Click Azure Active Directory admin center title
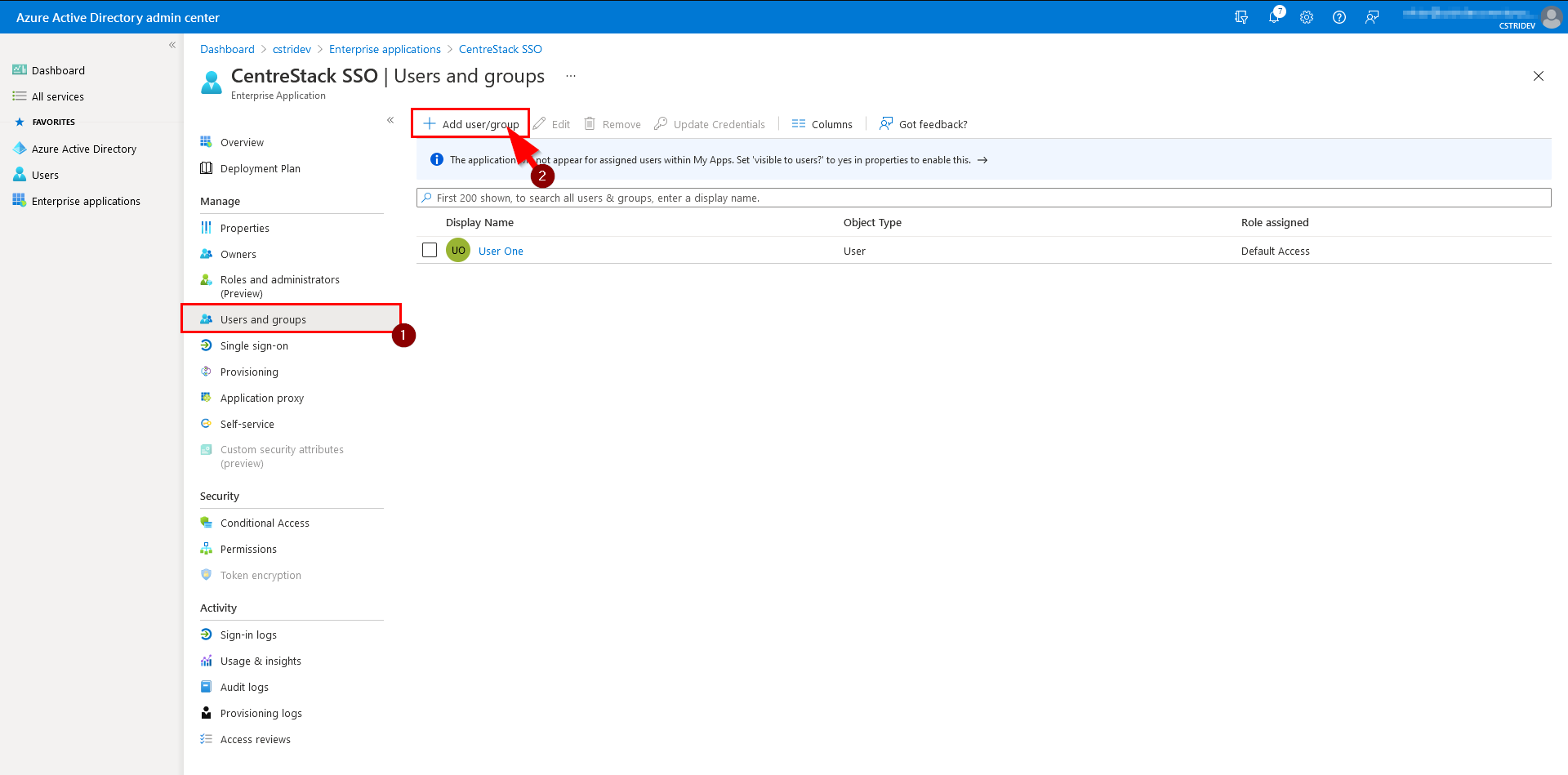Image resolution: width=1568 pixels, height=775 pixels. 118,17
